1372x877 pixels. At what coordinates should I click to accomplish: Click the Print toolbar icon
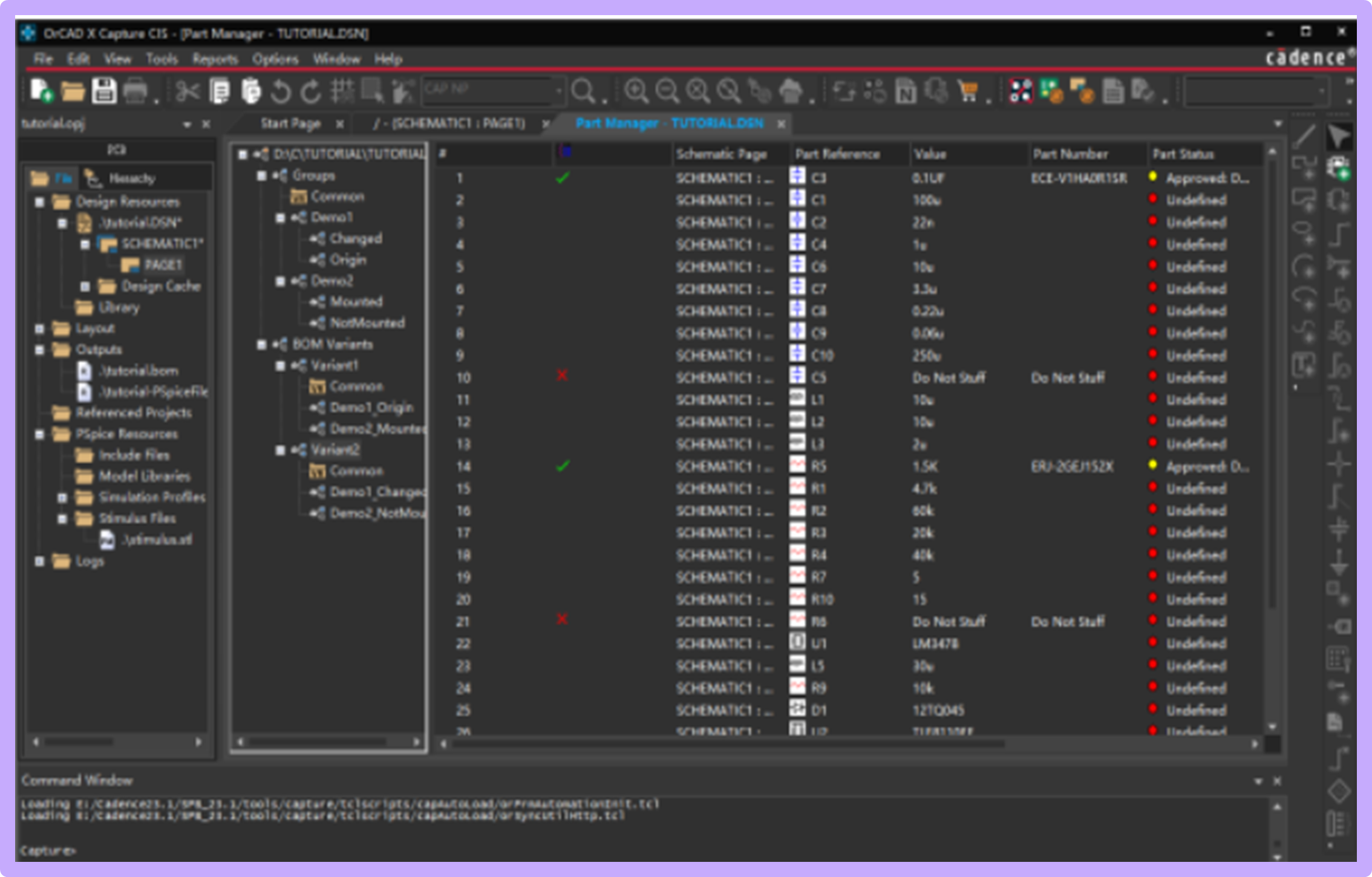[135, 92]
